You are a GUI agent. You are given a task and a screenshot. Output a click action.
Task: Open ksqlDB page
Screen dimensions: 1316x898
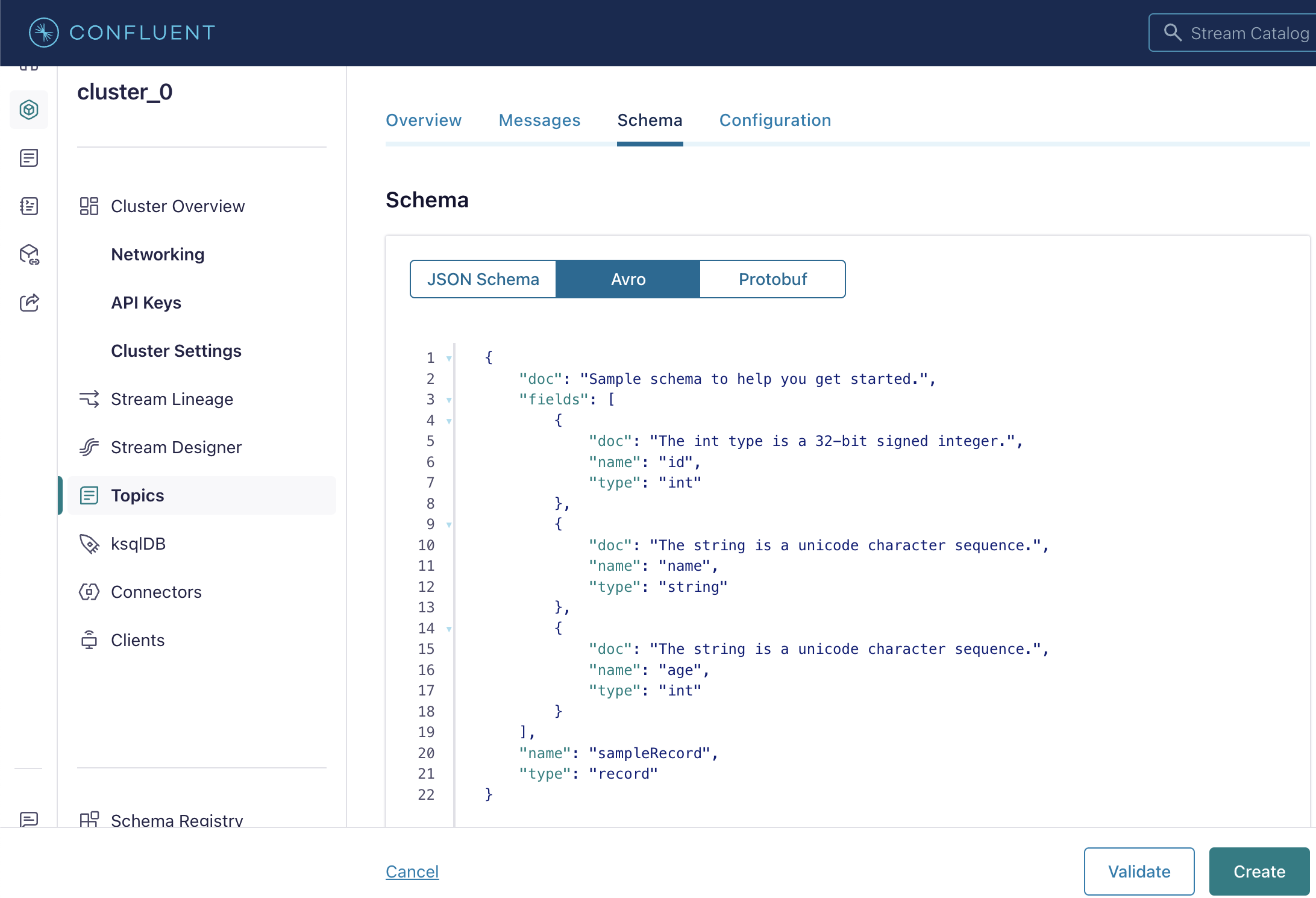(x=201, y=544)
